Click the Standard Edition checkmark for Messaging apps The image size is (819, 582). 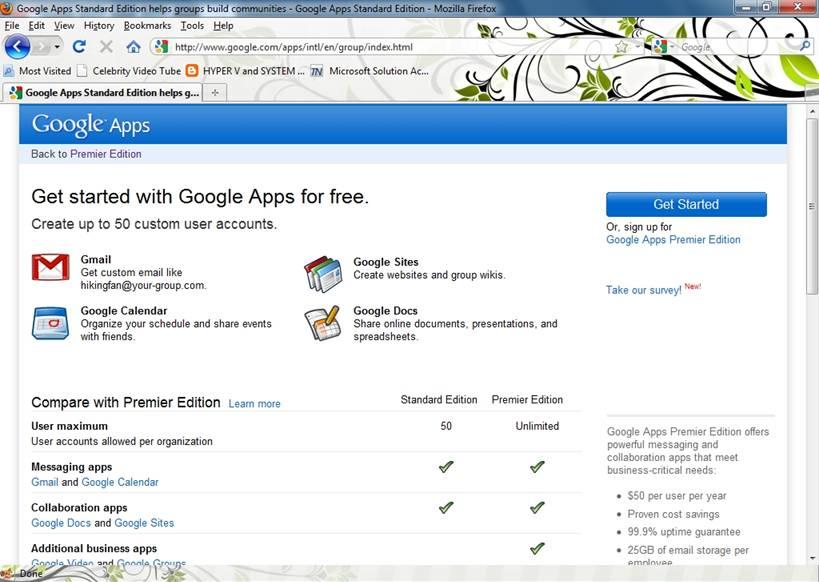(x=446, y=467)
